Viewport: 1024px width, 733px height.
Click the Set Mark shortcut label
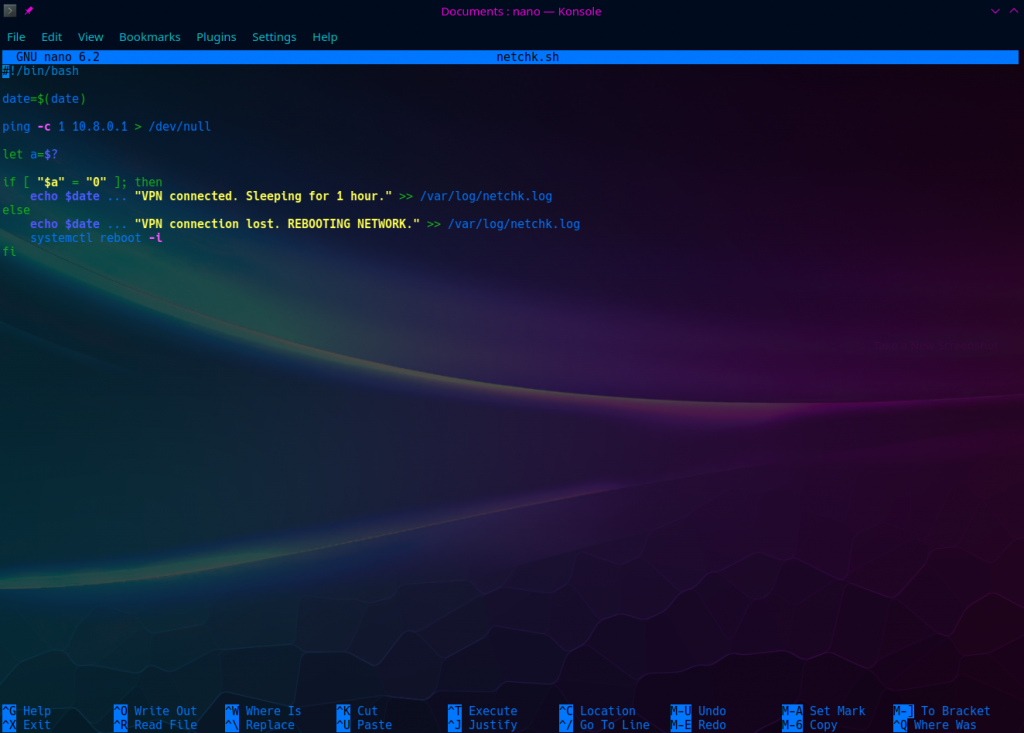click(x=837, y=711)
